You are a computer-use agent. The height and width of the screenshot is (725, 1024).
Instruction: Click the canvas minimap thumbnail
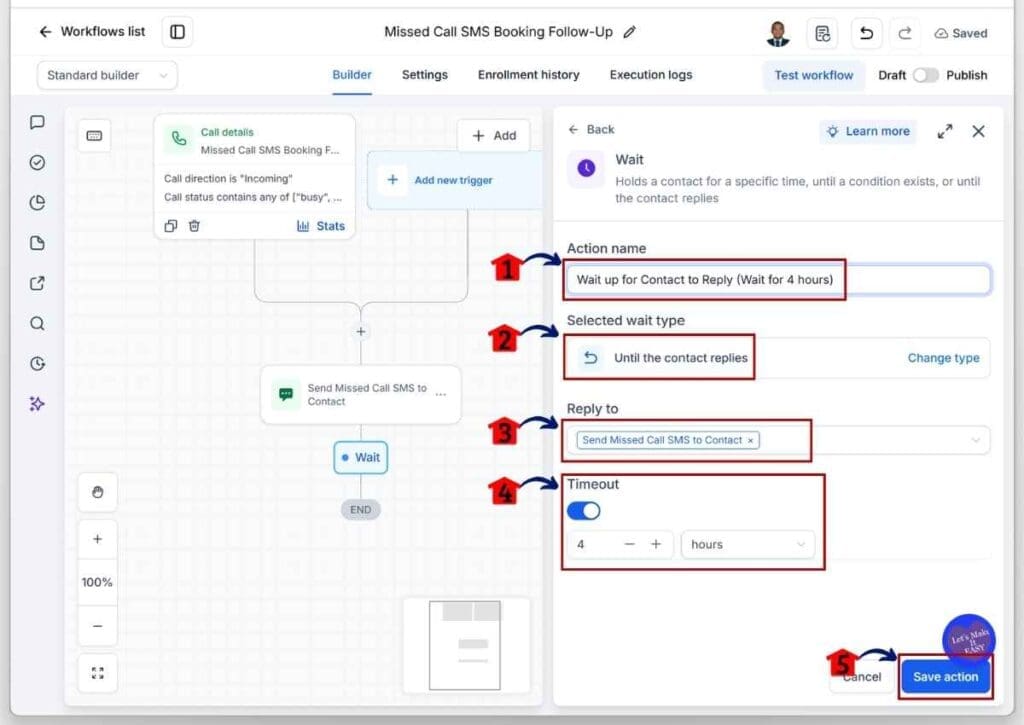(465, 645)
